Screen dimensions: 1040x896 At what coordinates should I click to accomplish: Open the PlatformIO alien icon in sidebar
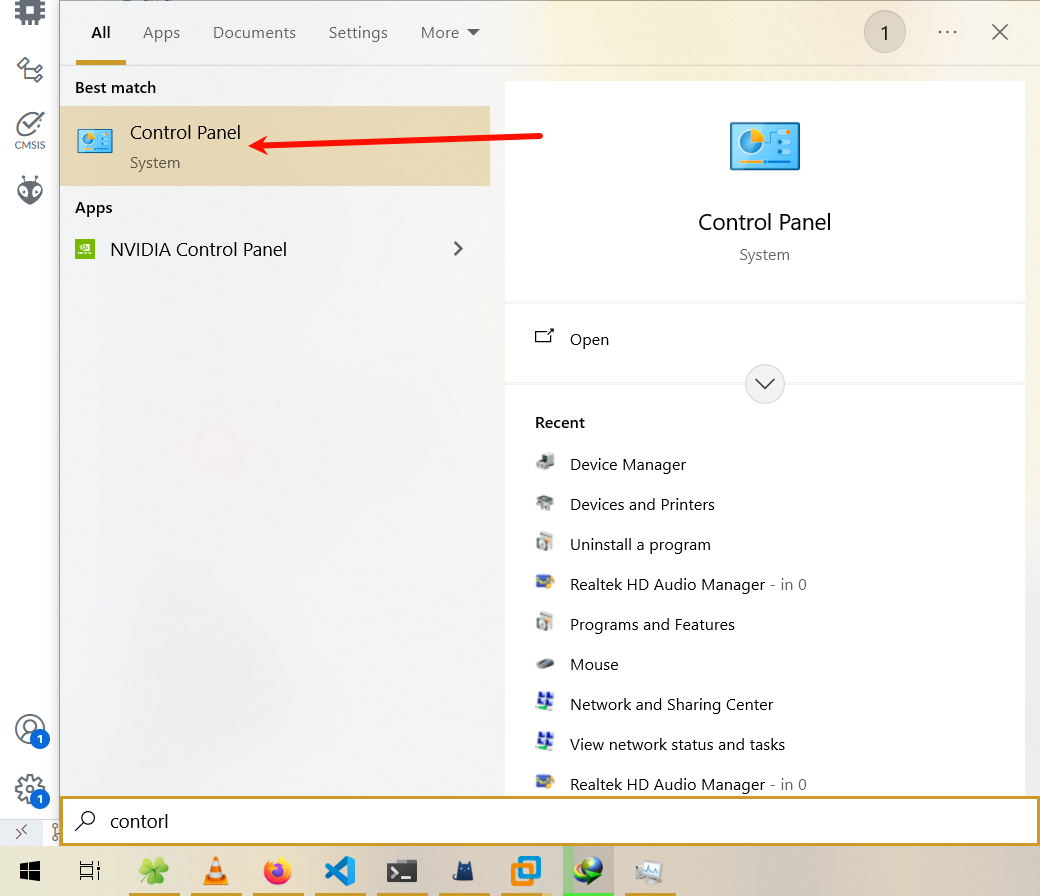click(x=30, y=190)
